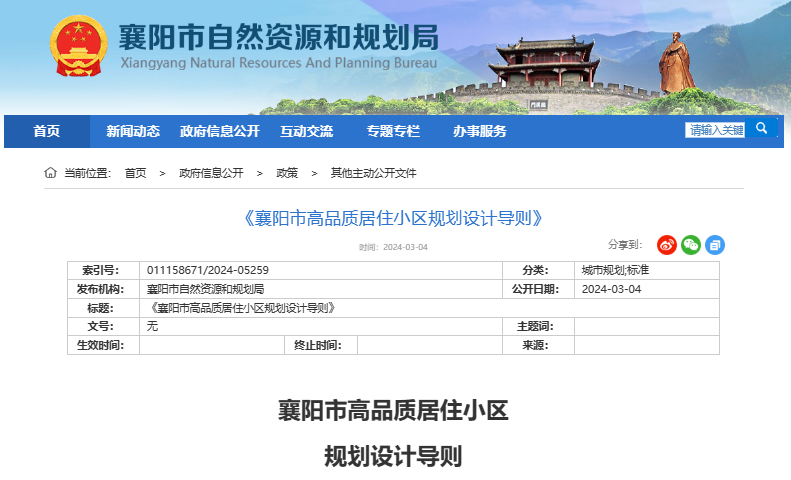Click the search magnifier icon

click(762, 130)
